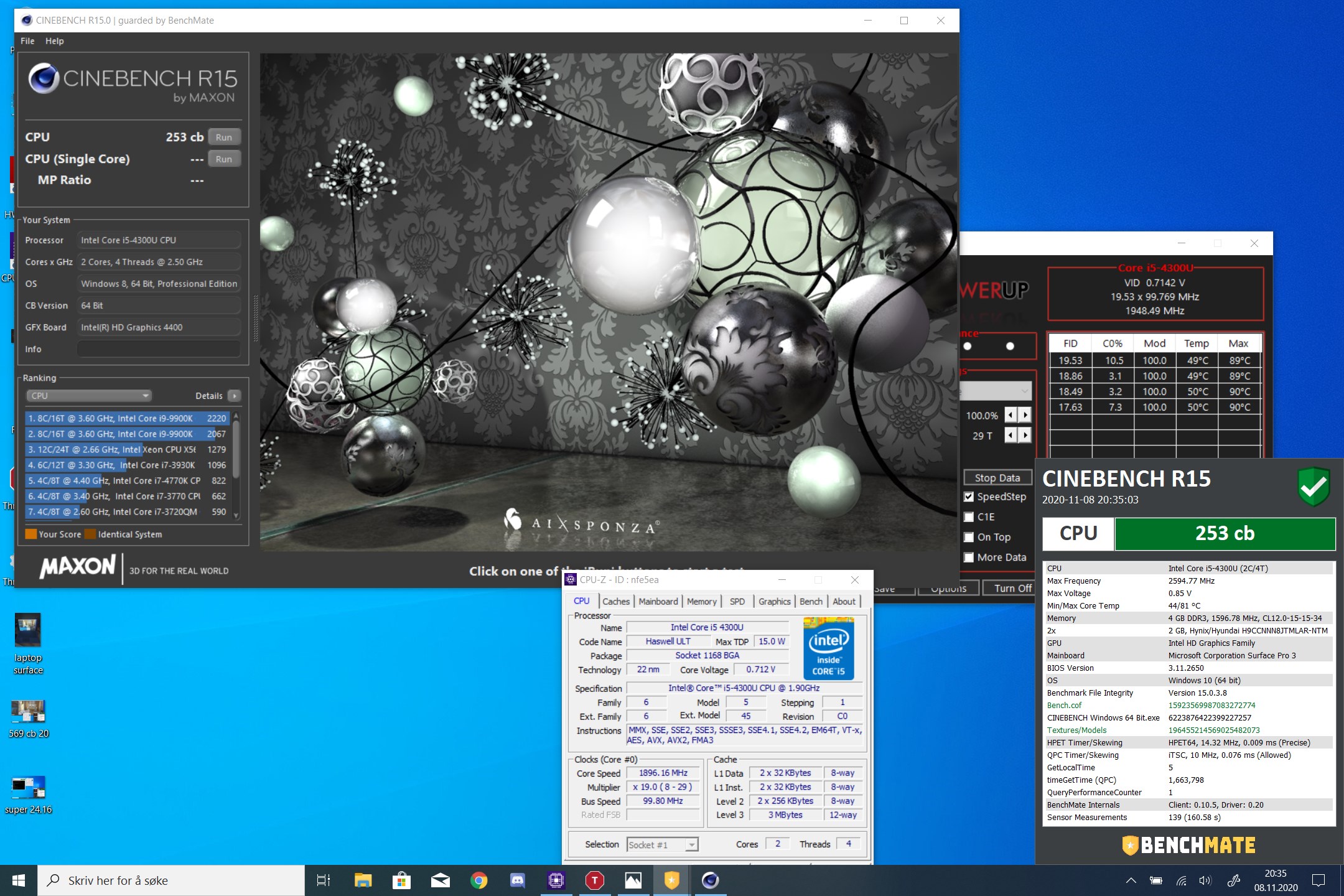Open the BenchMate taskbar icon

point(671,880)
